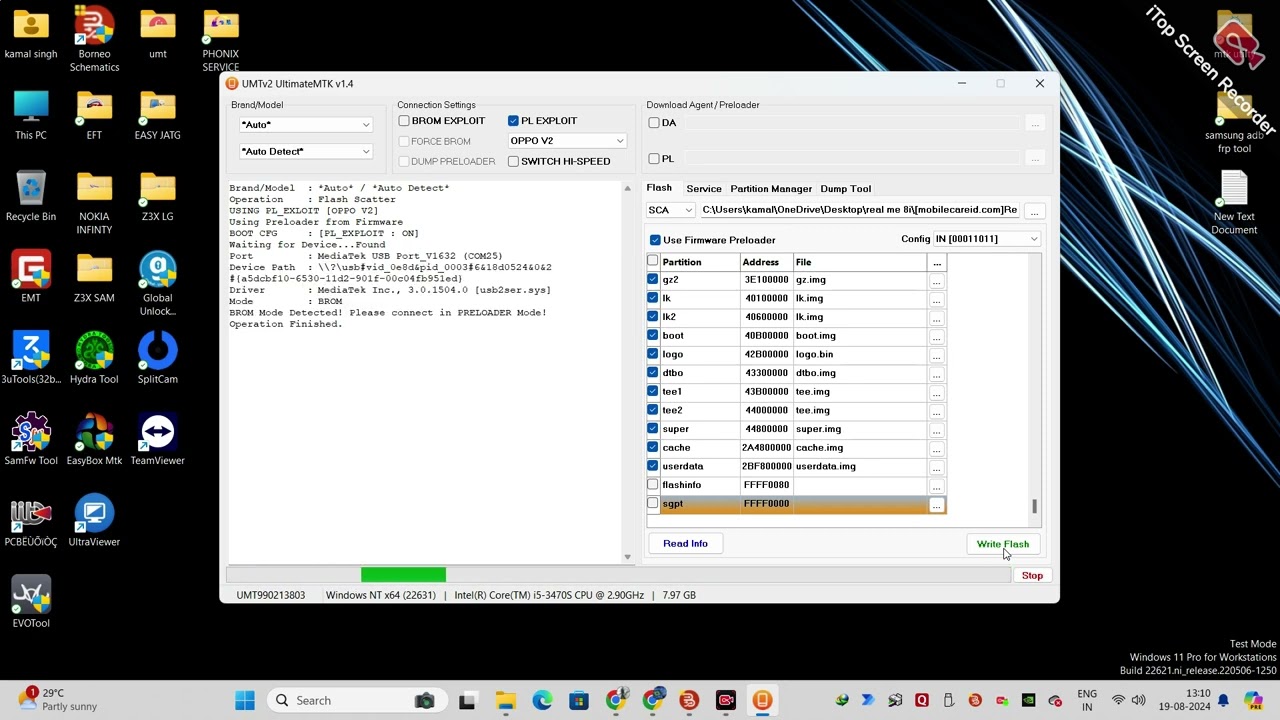Switch to the Dump Tool tab
This screenshot has width=1280, height=720.
(x=845, y=189)
